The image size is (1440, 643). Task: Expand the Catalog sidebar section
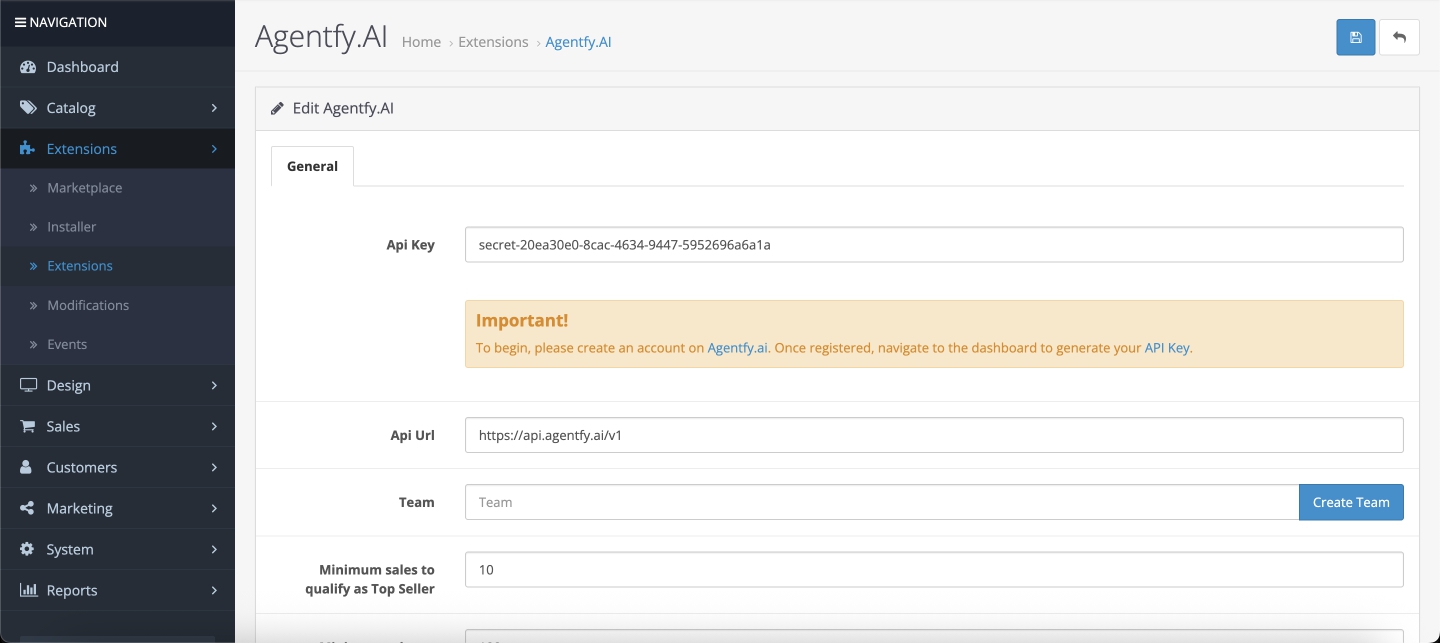(x=214, y=107)
